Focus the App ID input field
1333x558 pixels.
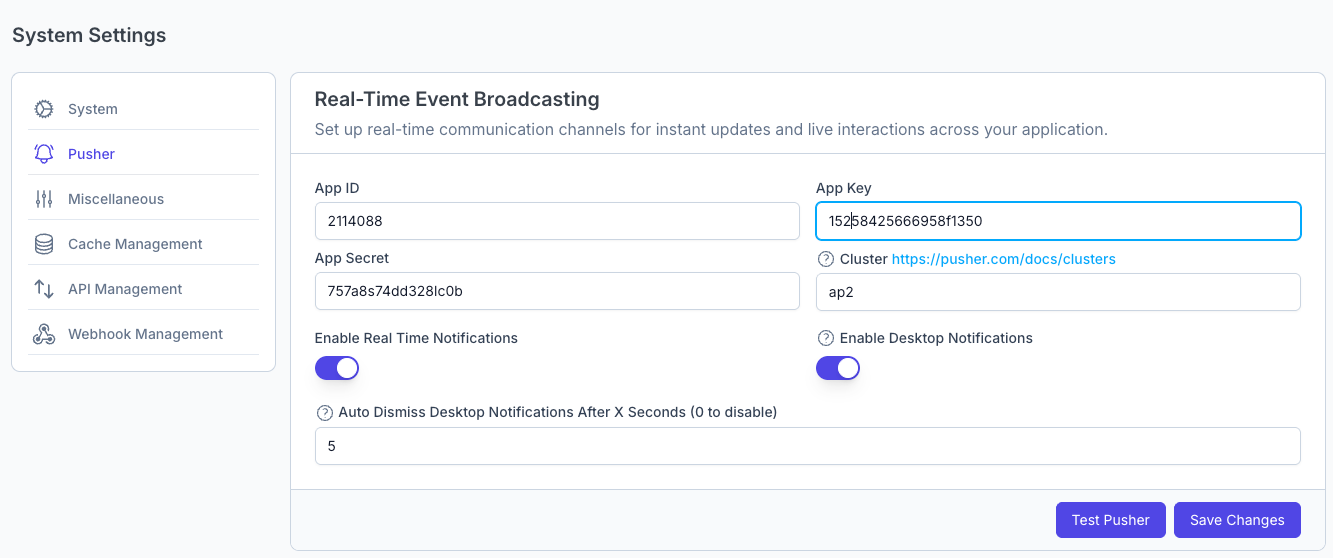coord(557,221)
